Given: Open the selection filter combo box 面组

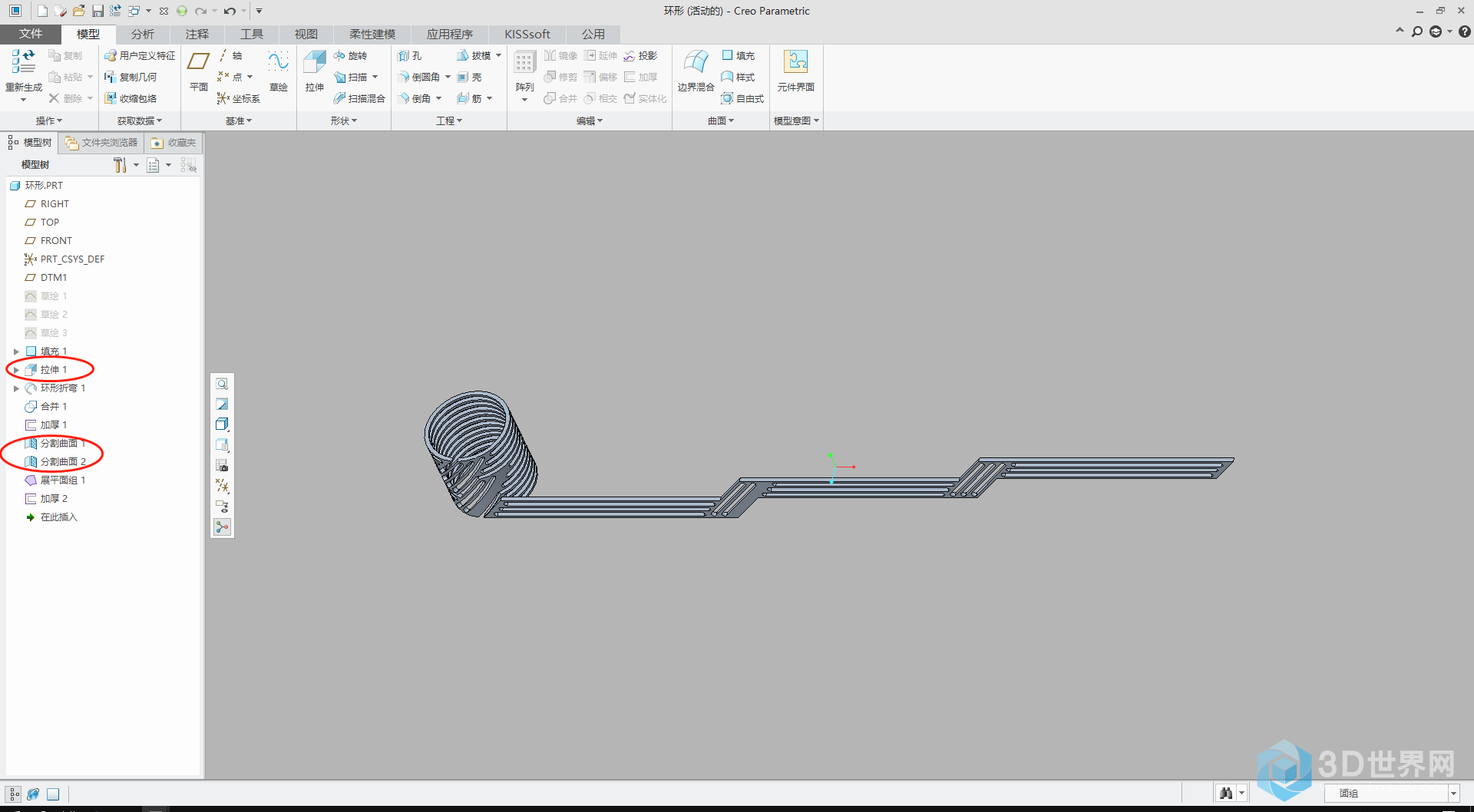Looking at the screenshot, I should [1391, 794].
